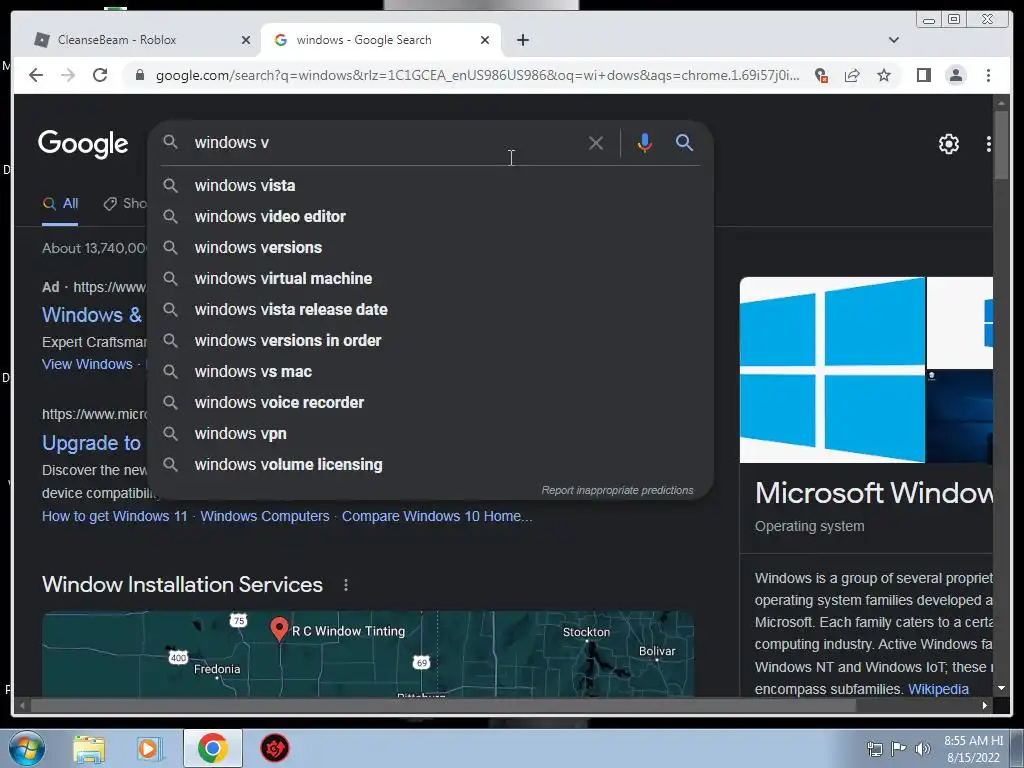The height and width of the screenshot is (768, 1024).
Task: Click R C Window Tinting map pin
Action: point(279,629)
